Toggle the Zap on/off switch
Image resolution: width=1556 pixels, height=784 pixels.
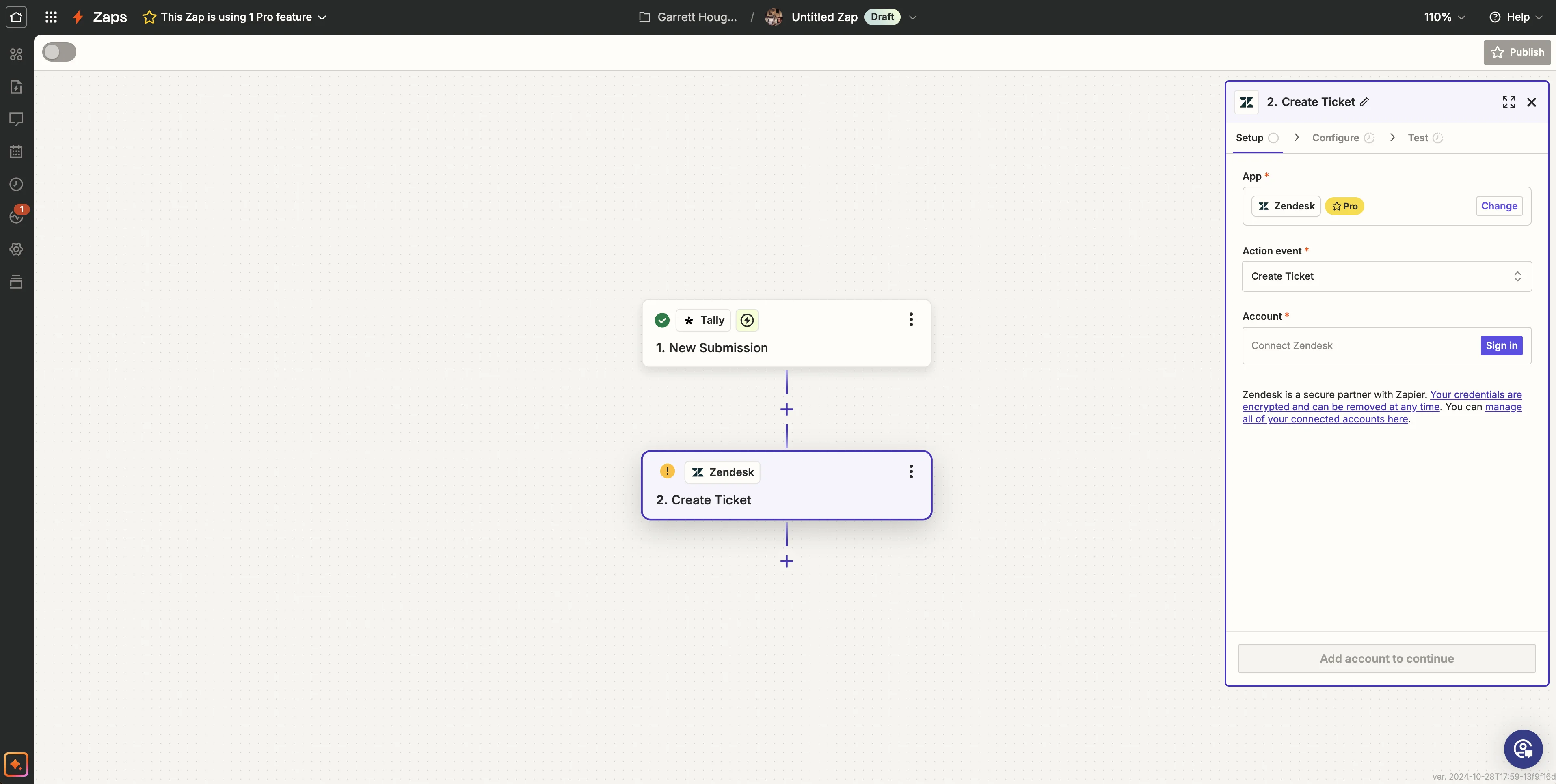pyautogui.click(x=59, y=52)
